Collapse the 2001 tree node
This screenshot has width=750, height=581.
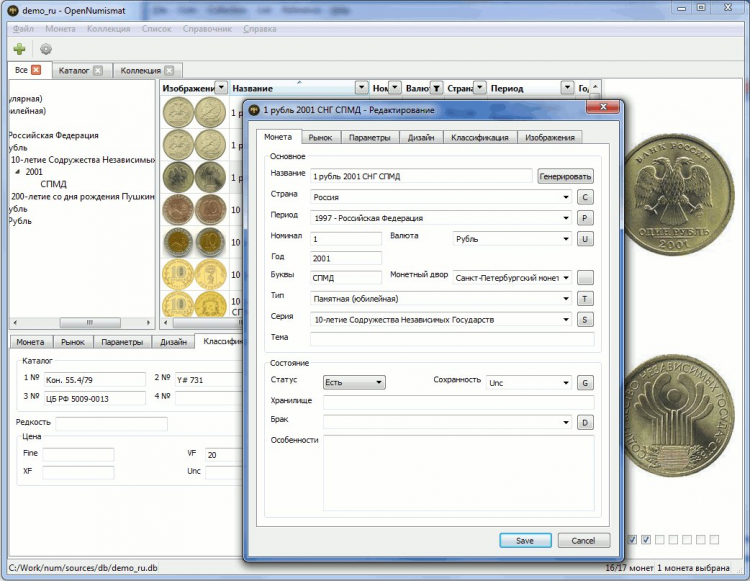coord(16,172)
